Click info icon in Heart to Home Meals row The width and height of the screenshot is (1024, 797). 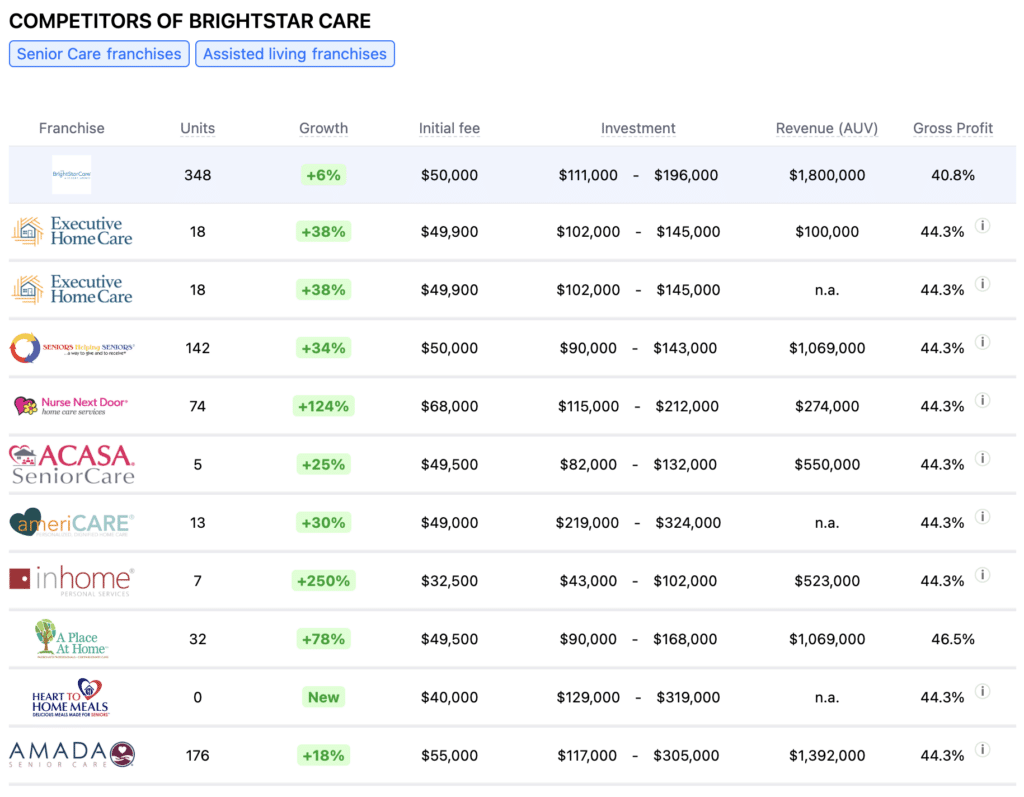[982, 691]
